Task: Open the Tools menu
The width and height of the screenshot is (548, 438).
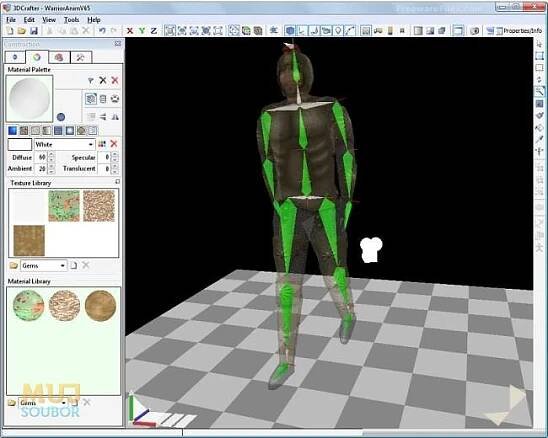Action: coord(71,20)
